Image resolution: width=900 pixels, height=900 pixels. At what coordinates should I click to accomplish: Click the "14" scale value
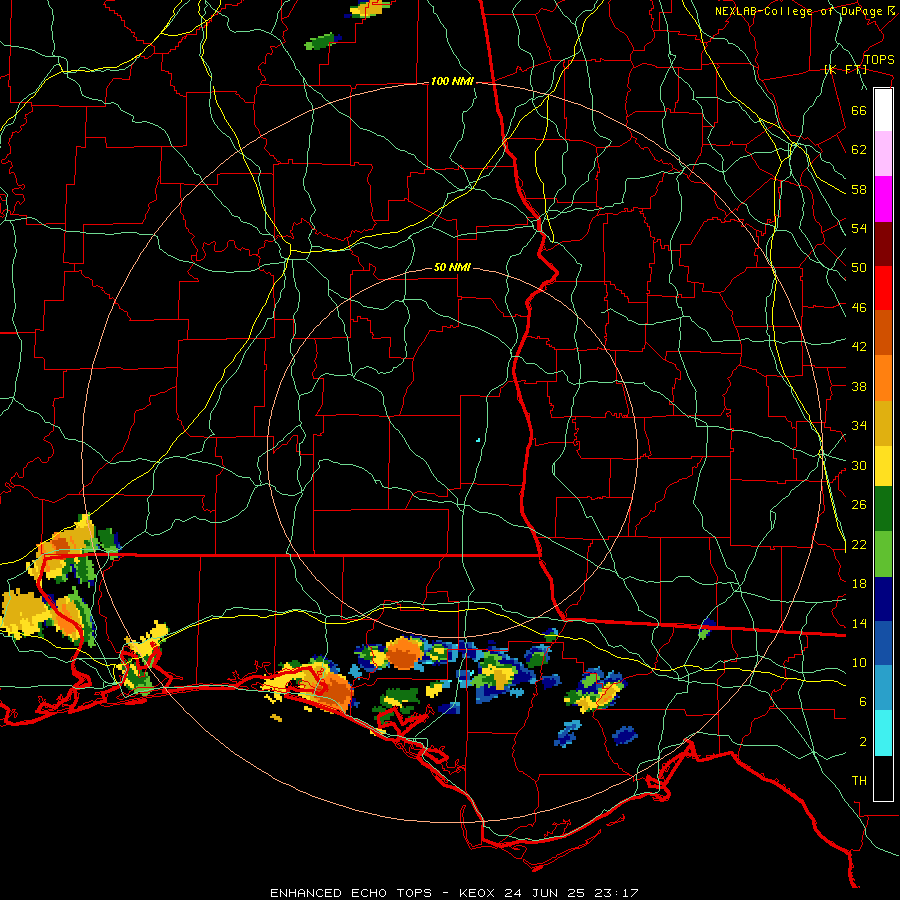pos(859,623)
